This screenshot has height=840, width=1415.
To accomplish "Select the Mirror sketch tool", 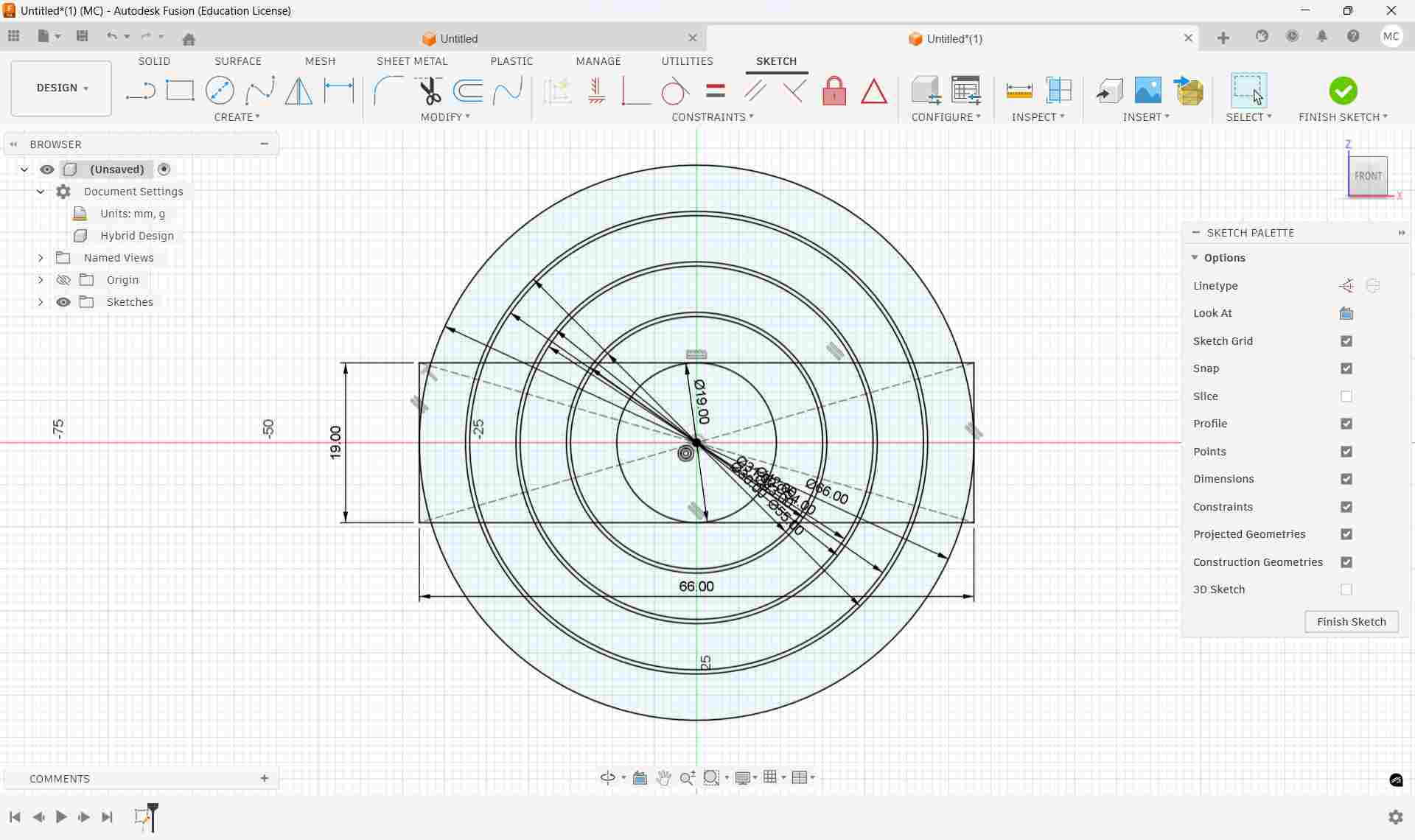I will point(298,91).
